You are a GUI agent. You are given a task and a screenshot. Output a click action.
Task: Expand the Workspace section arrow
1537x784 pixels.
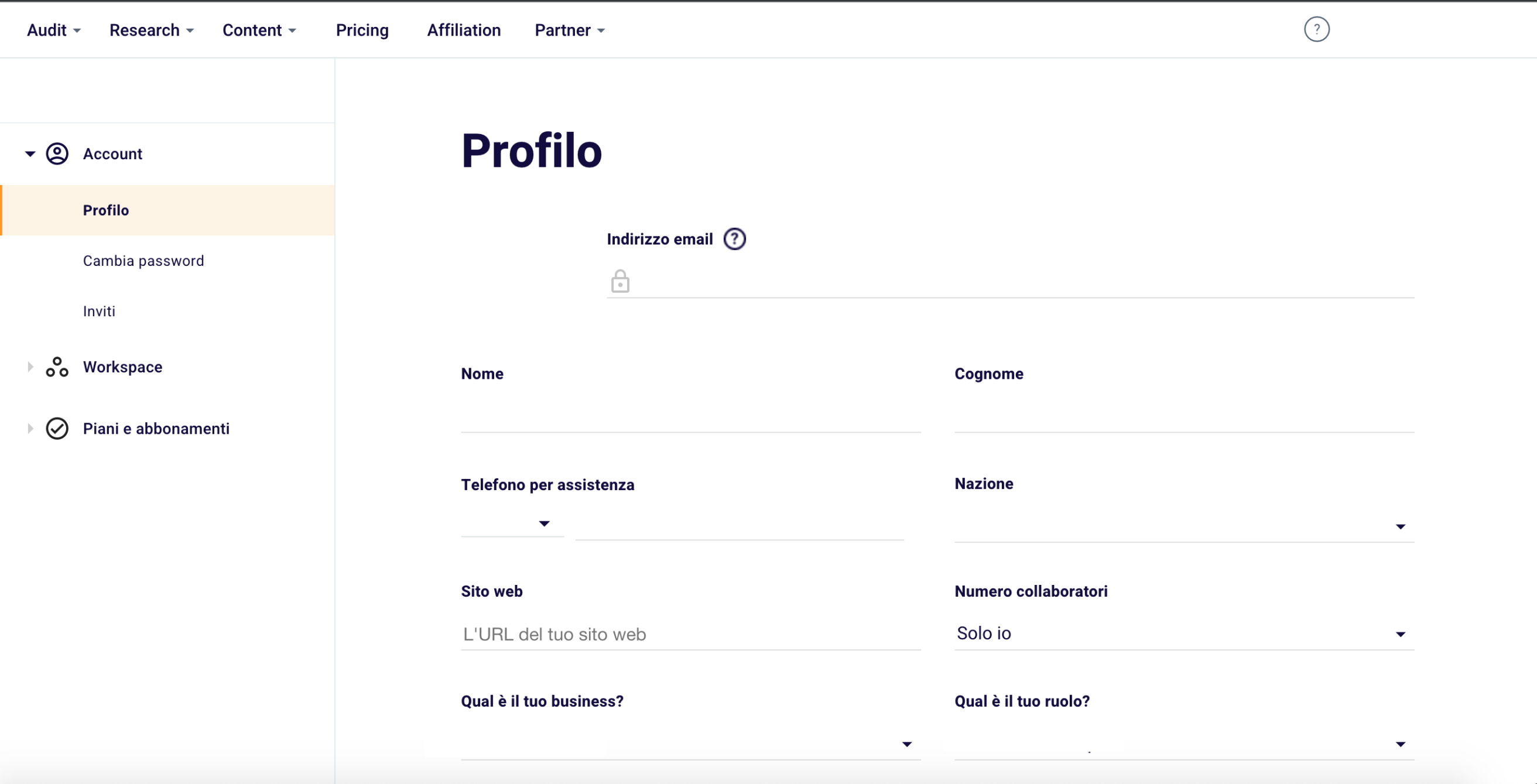(30, 367)
